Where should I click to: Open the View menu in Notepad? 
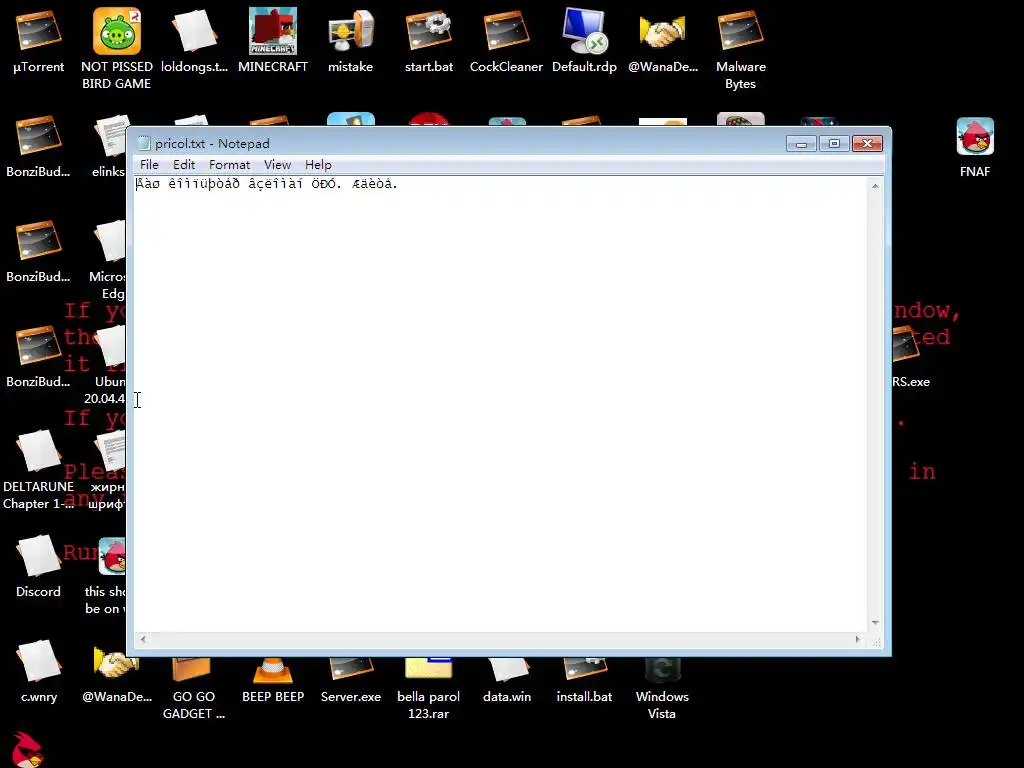point(277,165)
